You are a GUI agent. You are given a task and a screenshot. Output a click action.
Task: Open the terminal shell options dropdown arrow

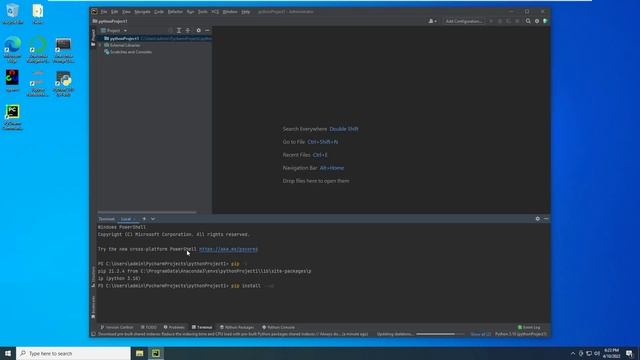[153, 219]
